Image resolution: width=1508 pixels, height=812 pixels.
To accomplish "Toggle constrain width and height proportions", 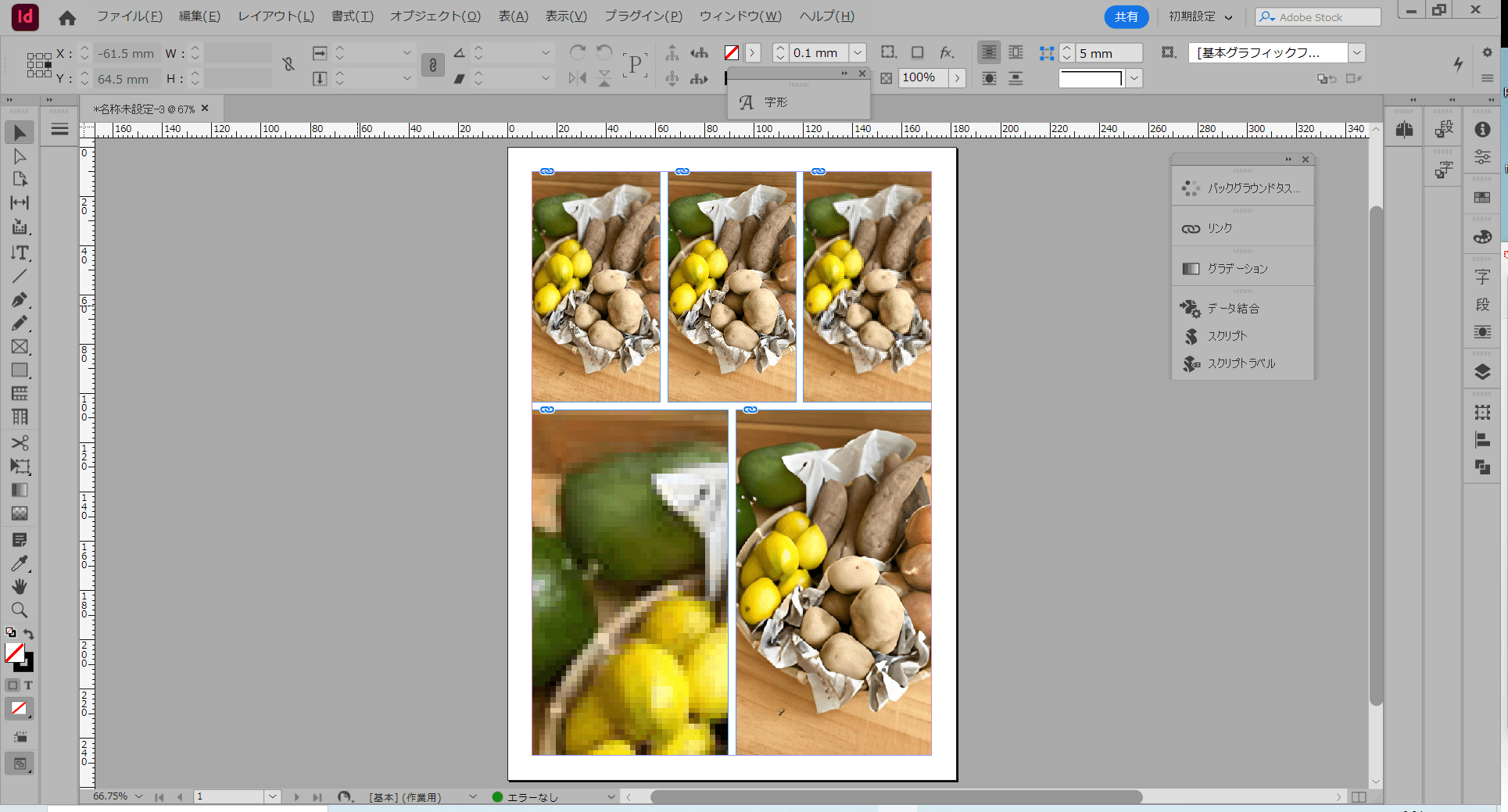I will [288, 65].
